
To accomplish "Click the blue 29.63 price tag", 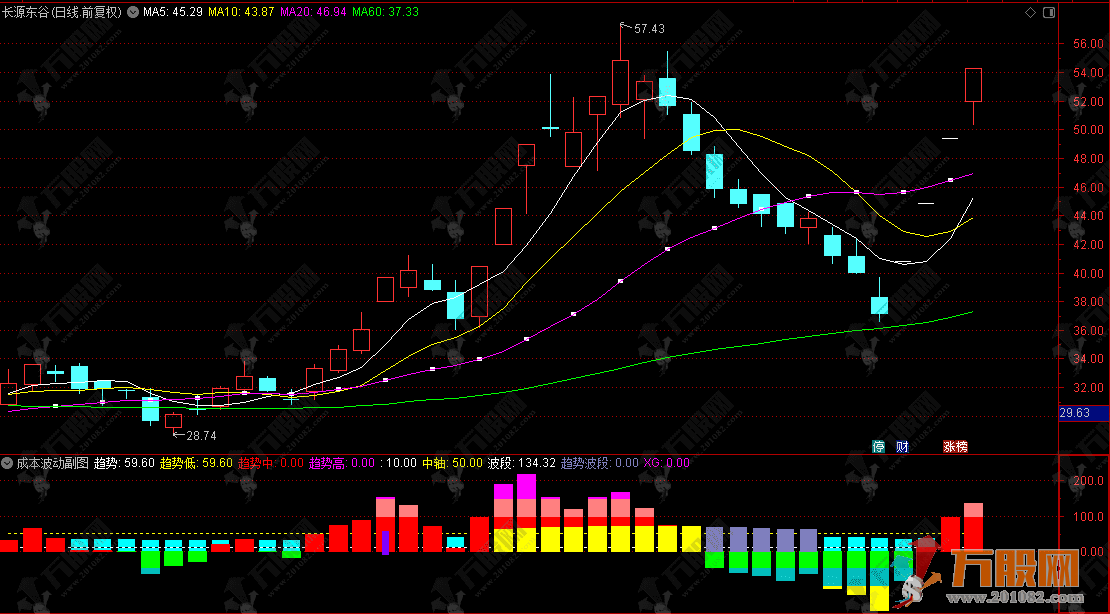I will (x=1083, y=411).
